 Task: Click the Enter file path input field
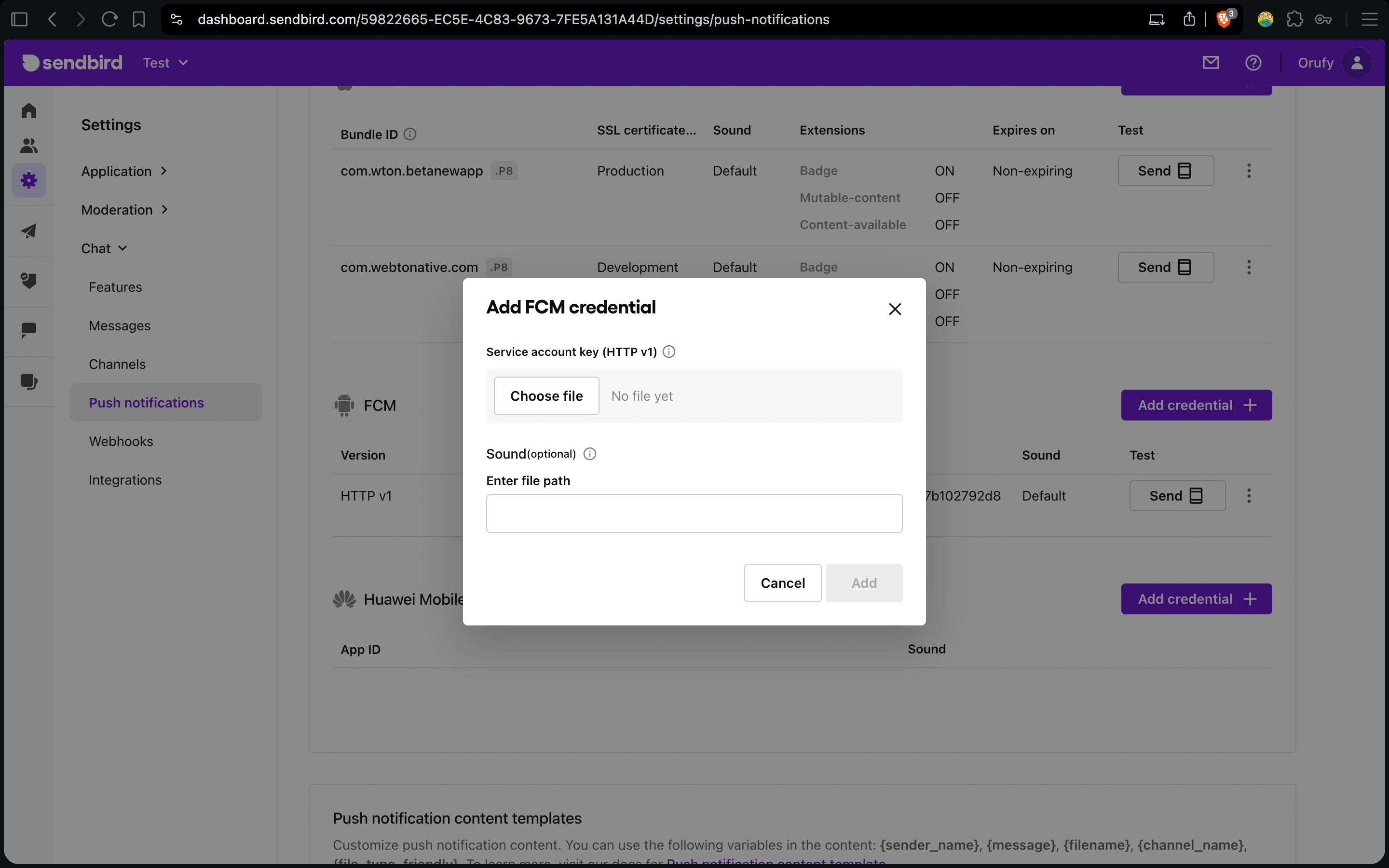[x=694, y=513]
